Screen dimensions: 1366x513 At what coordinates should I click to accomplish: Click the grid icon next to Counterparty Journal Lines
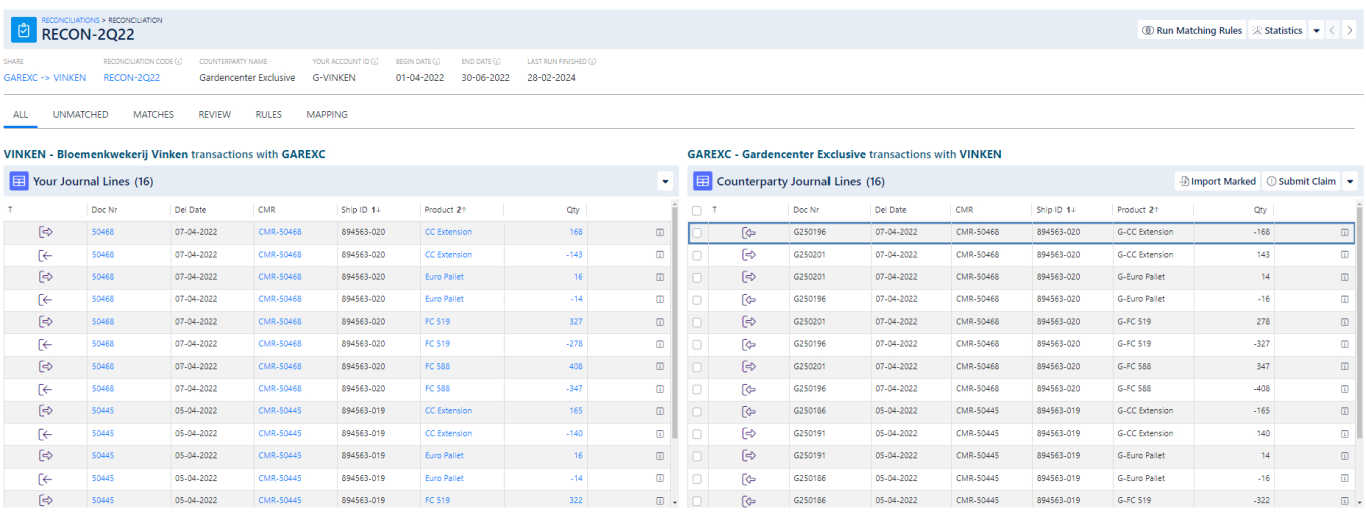pyautogui.click(x=702, y=181)
